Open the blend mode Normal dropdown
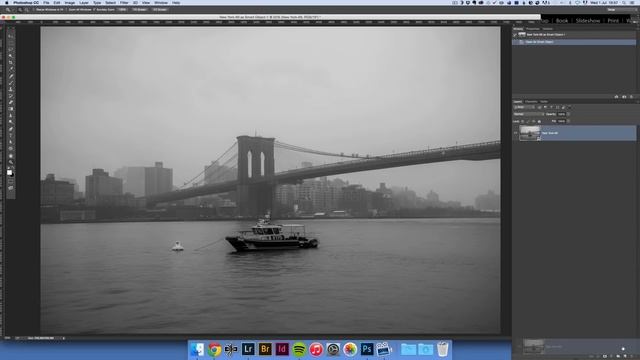 coord(529,114)
